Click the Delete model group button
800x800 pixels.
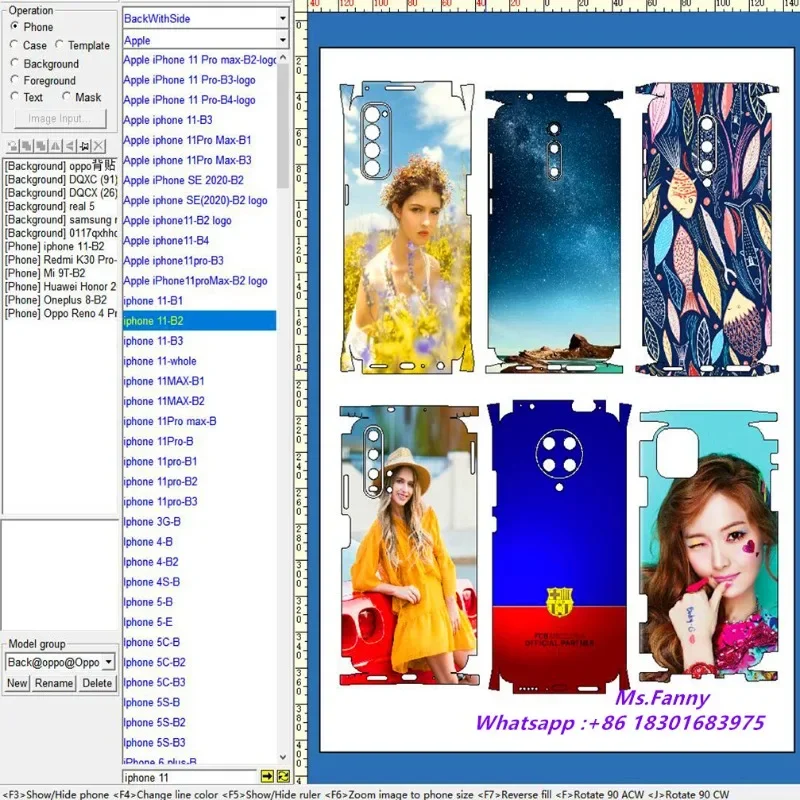97,683
